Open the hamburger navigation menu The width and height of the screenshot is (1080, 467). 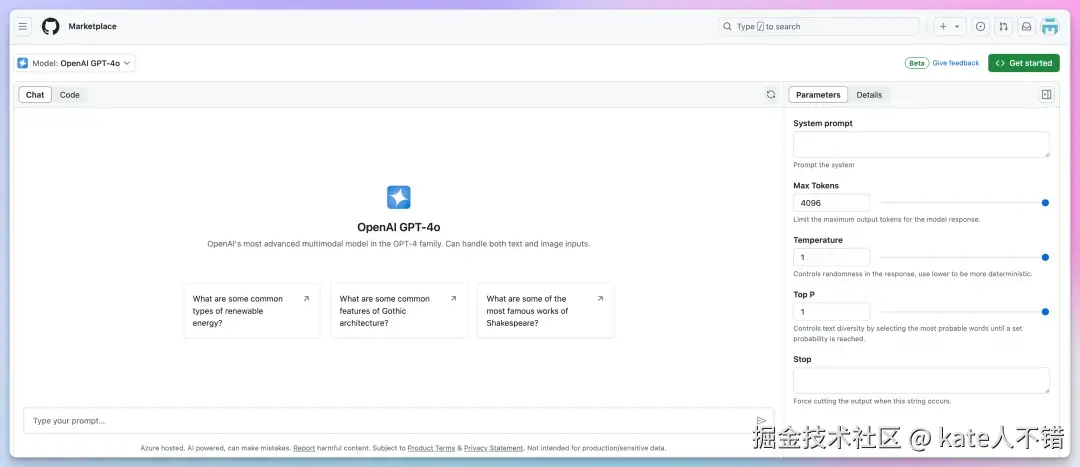23,26
